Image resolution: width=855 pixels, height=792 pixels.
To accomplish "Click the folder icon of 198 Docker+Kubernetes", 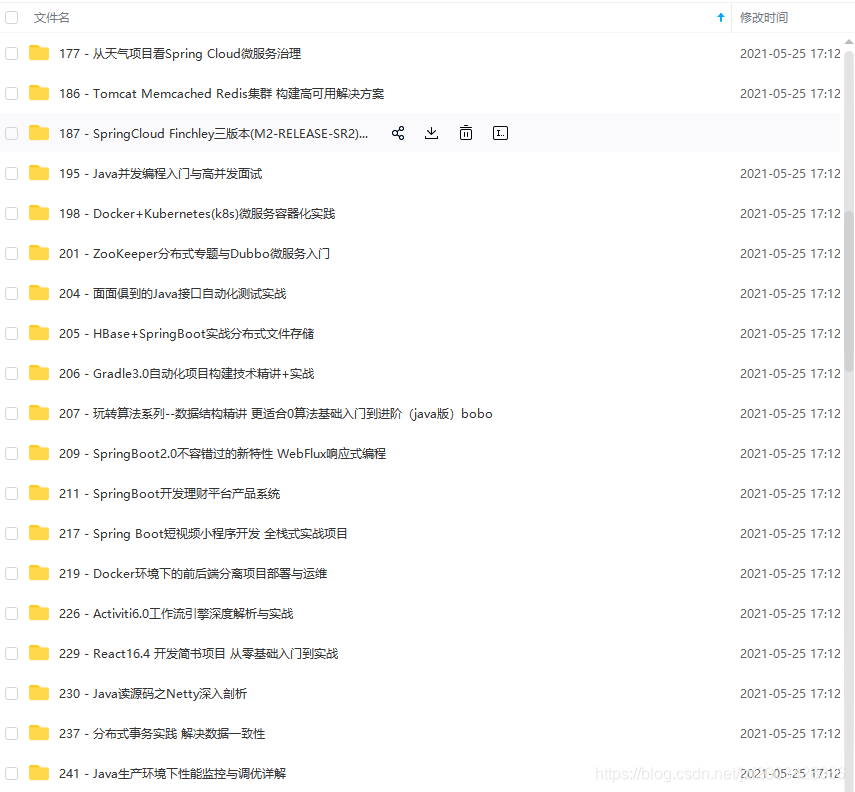I will [x=38, y=213].
